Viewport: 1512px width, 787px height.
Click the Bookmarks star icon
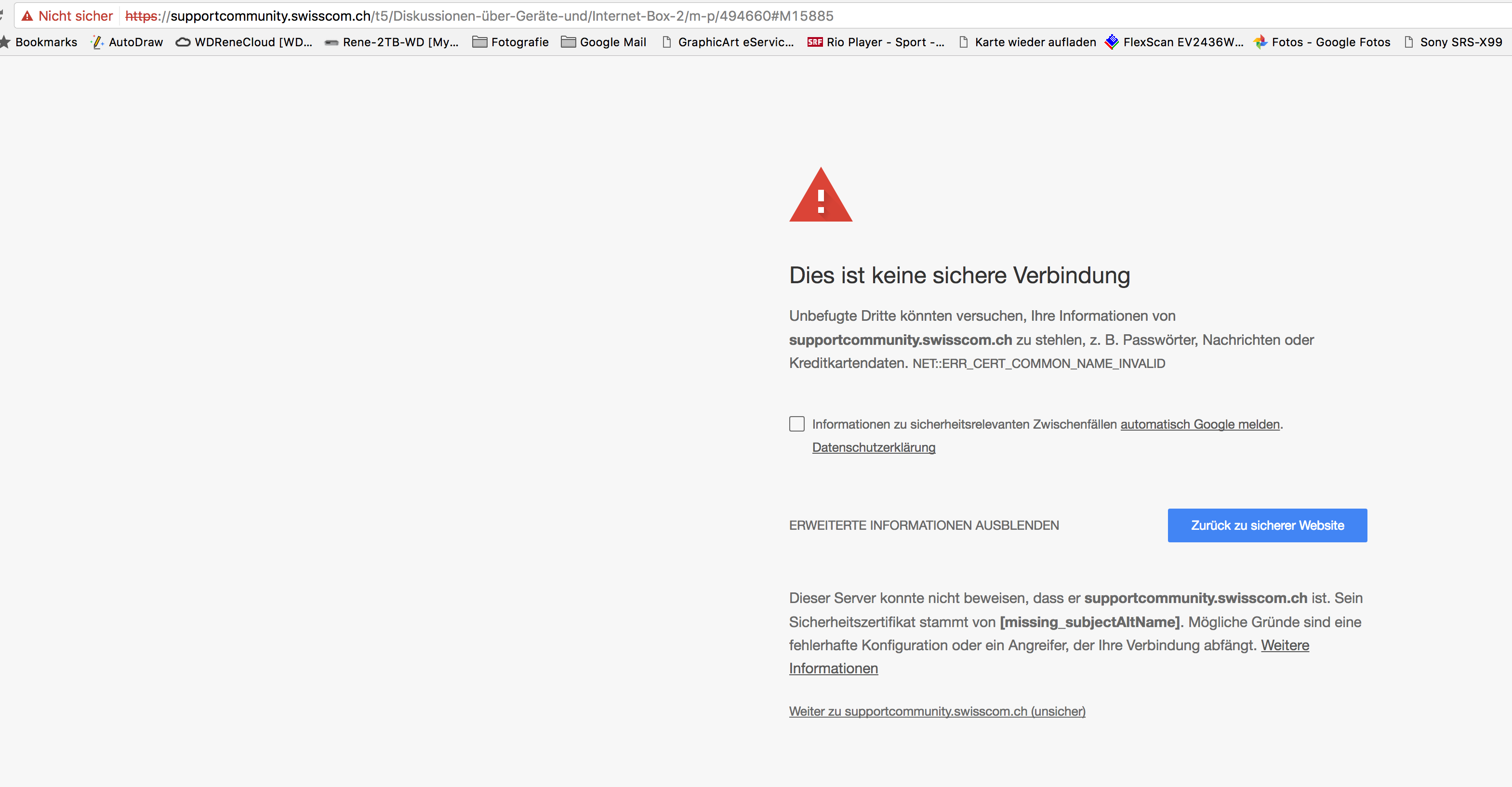[6, 42]
